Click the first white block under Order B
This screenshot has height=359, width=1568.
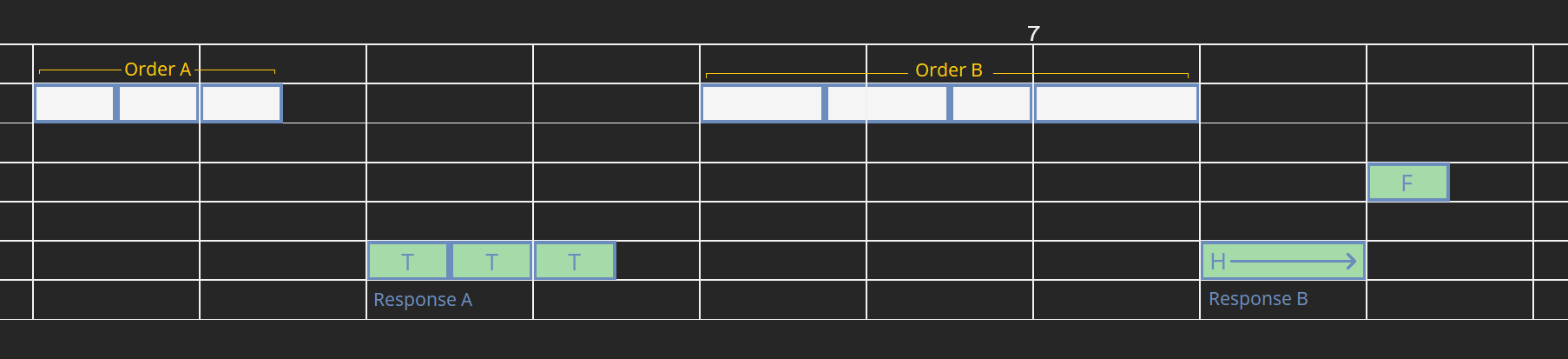(762, 103)
